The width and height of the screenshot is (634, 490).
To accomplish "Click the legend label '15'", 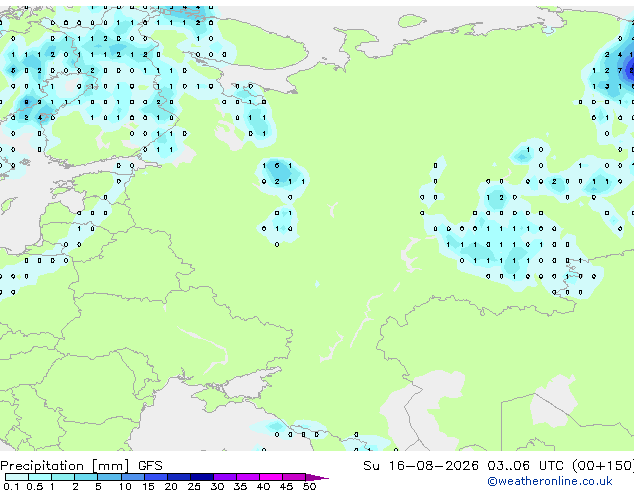I will point(148,486).
